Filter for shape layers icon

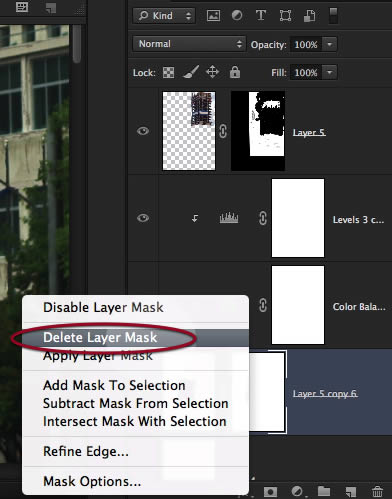(x=285, y=16)
